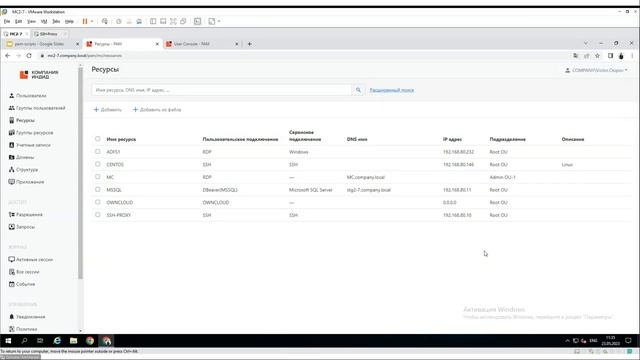Viewport: 640px width, 360px height.
Task: Open Все сессии in sidebar
Action: point(24,271)
